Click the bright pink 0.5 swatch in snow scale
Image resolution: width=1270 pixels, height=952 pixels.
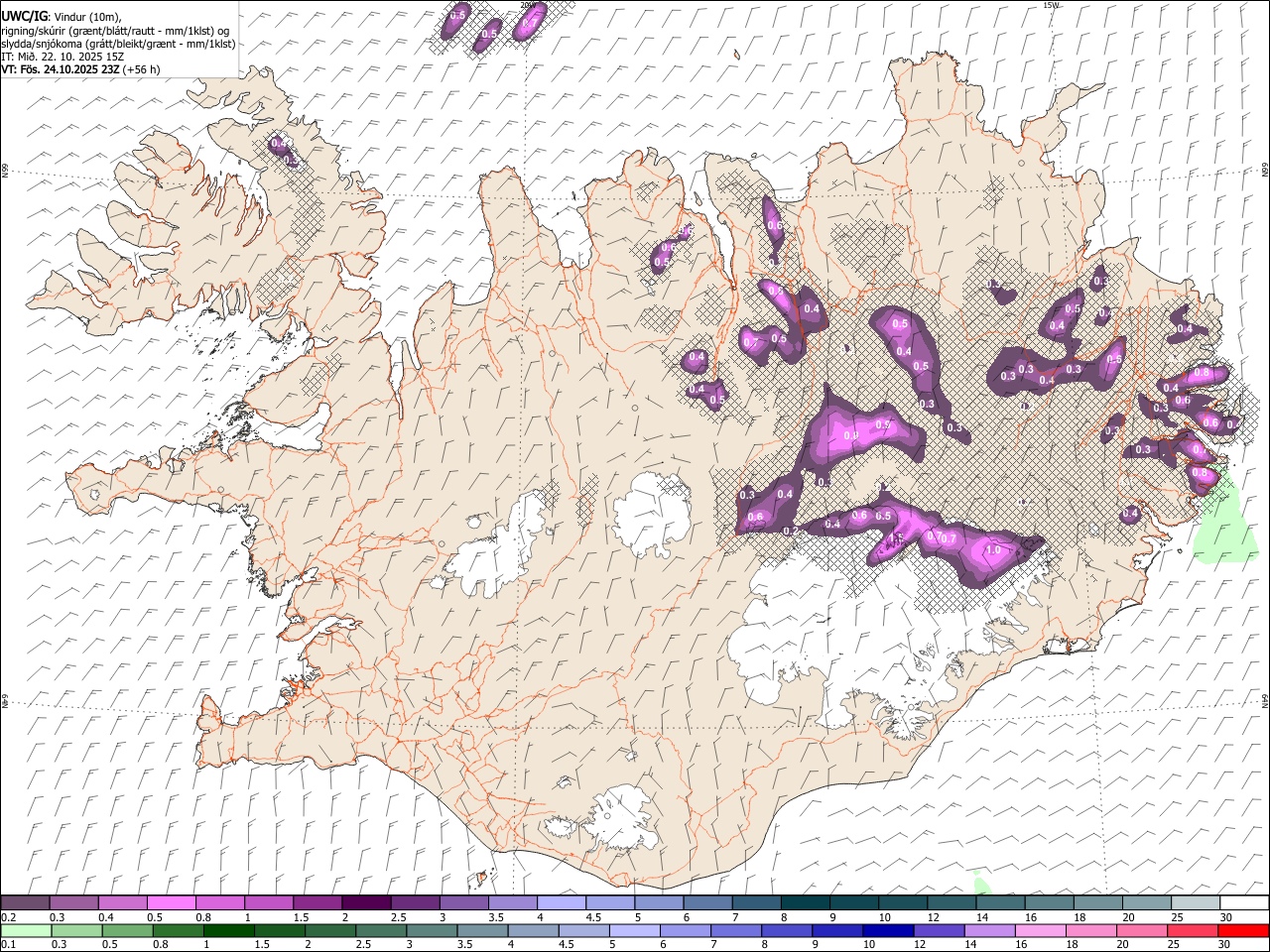point(171,902)
